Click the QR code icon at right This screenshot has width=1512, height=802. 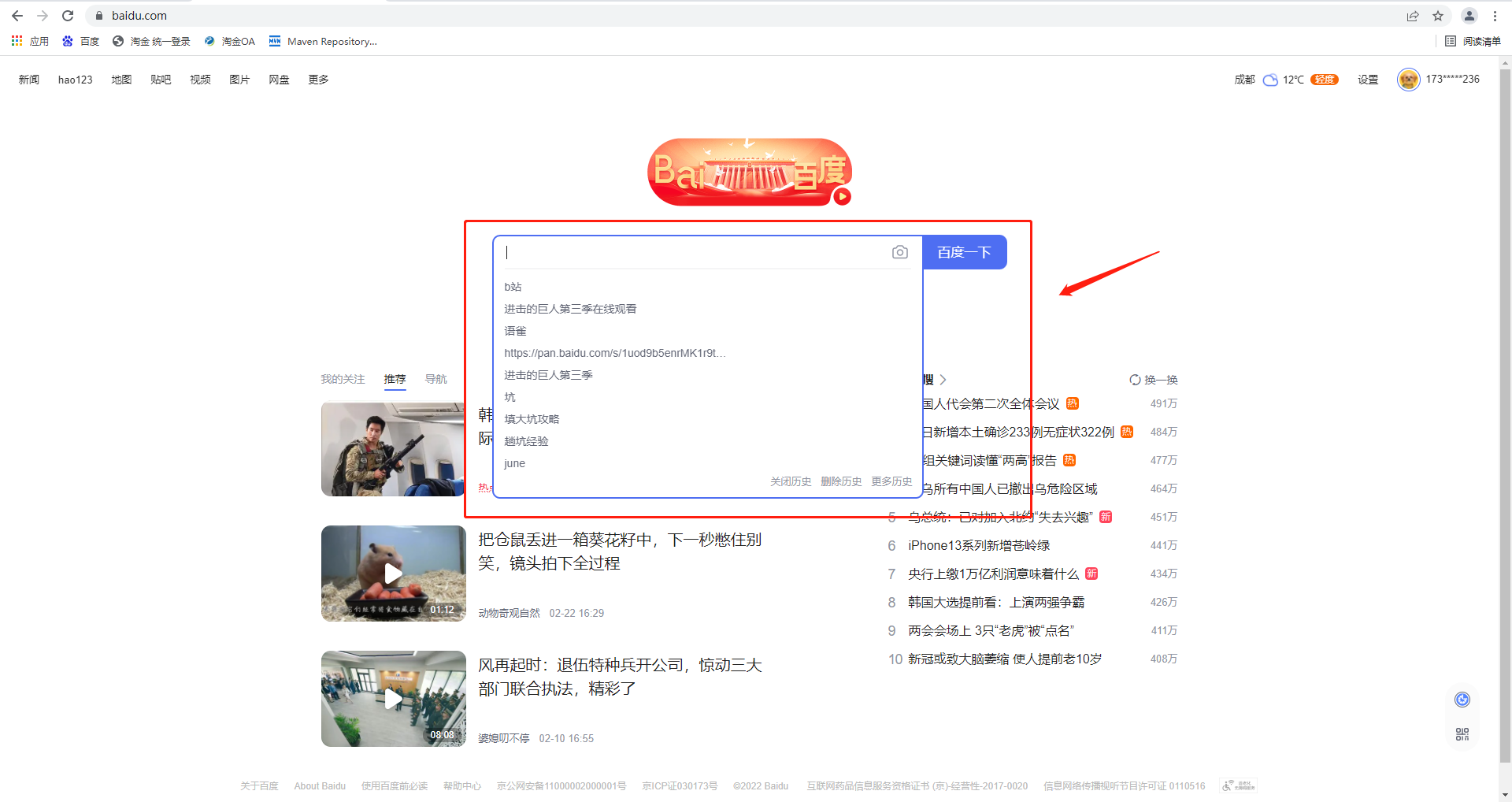click(1462, 734)
